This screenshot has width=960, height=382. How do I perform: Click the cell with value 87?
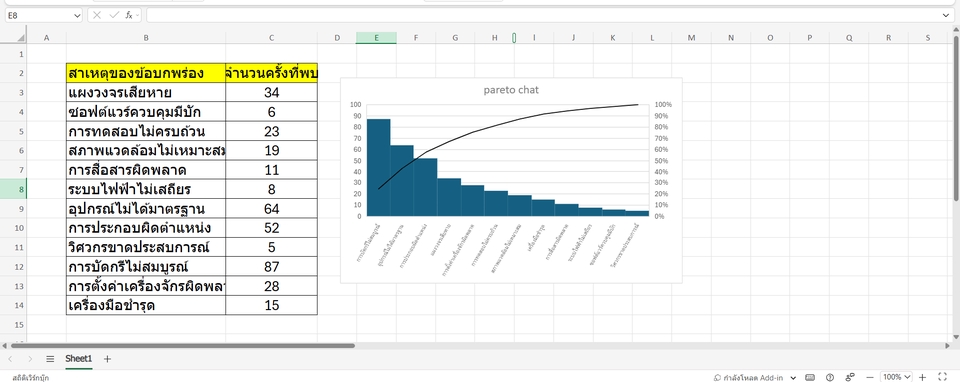pyautogui.click(x=271, y=266)
